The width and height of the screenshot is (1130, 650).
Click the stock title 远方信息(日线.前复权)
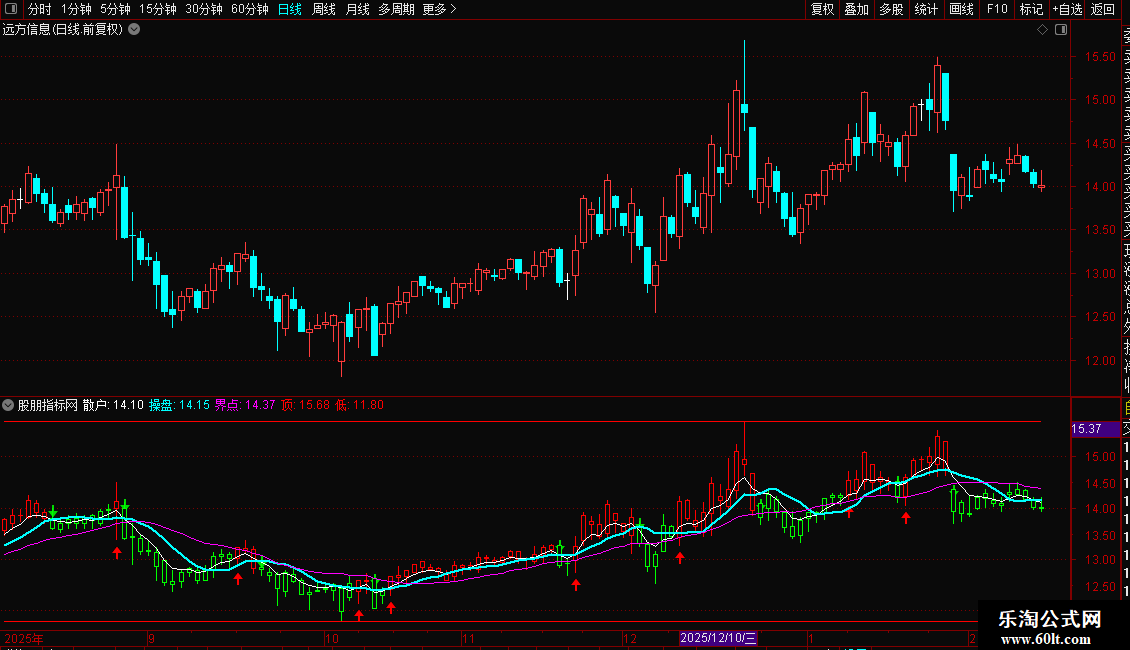pos(63,30)
